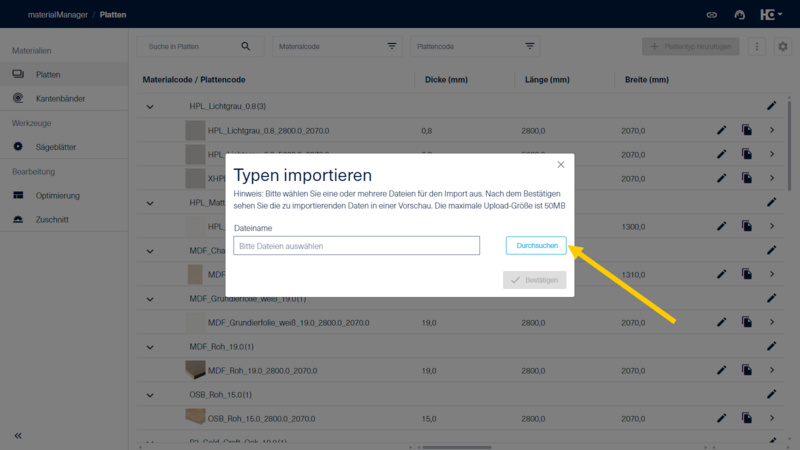Open Kantenbänder in the sidebar
The width and height of the screenshot is (800, 450).
(62, 98)
